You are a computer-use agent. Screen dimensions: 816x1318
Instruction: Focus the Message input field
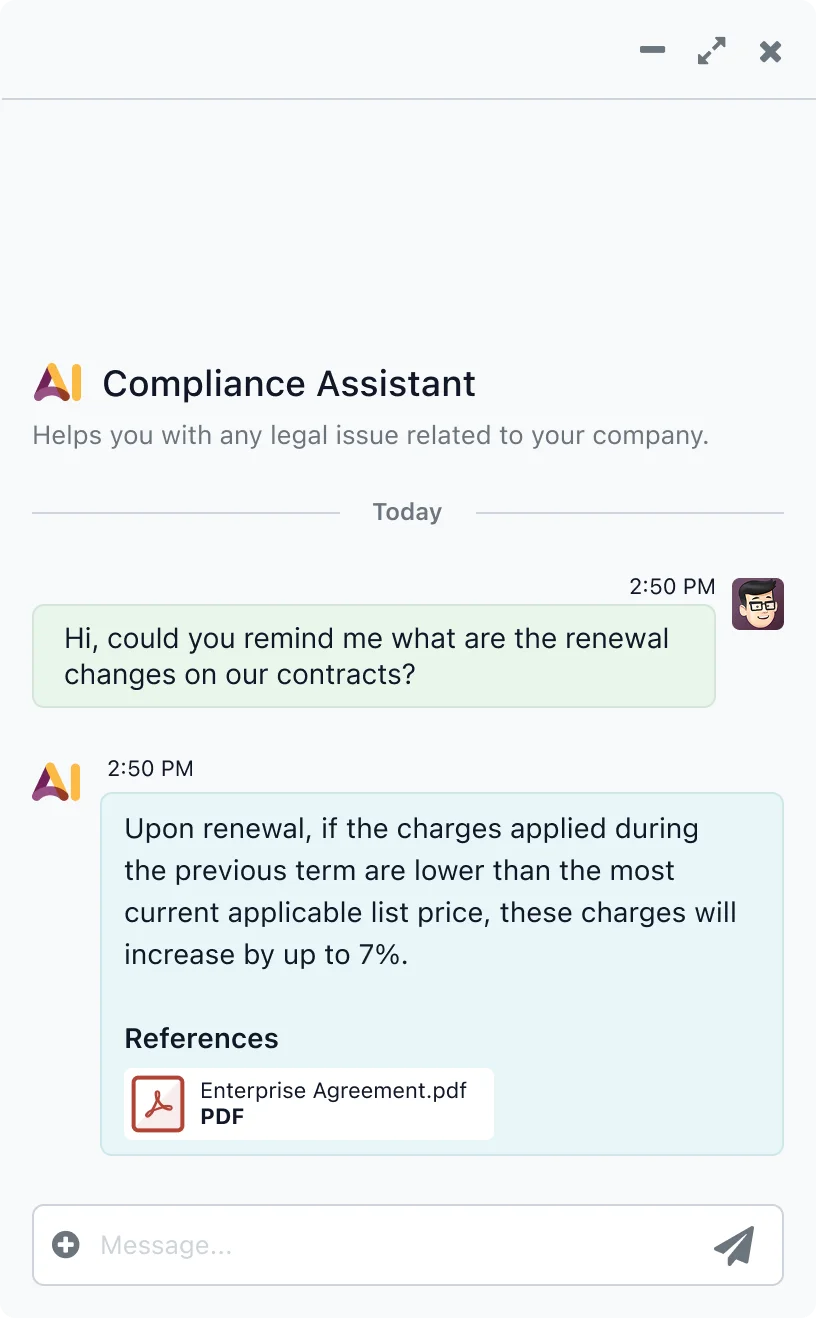click(x=390, y=1245)
